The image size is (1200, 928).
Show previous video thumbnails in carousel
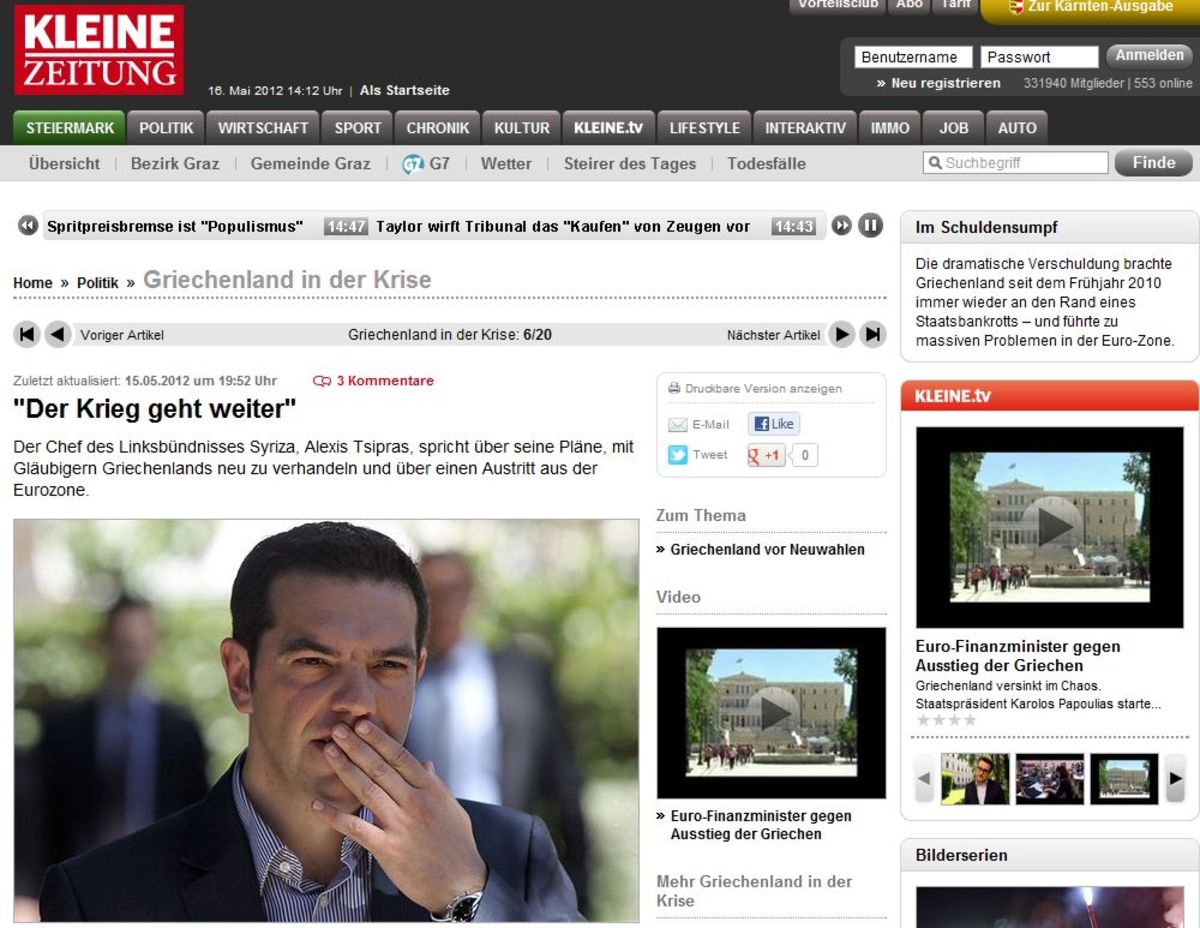[924, 779]
